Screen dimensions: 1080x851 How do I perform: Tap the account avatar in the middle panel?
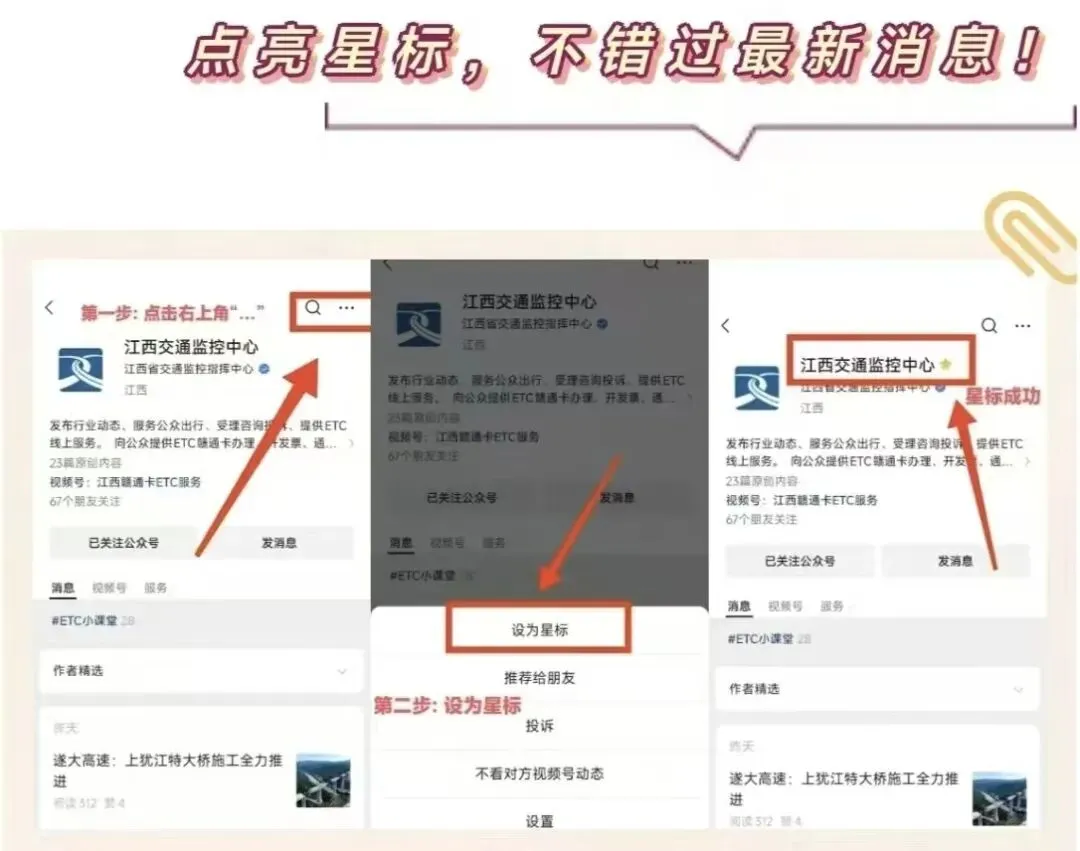[419, 324]
